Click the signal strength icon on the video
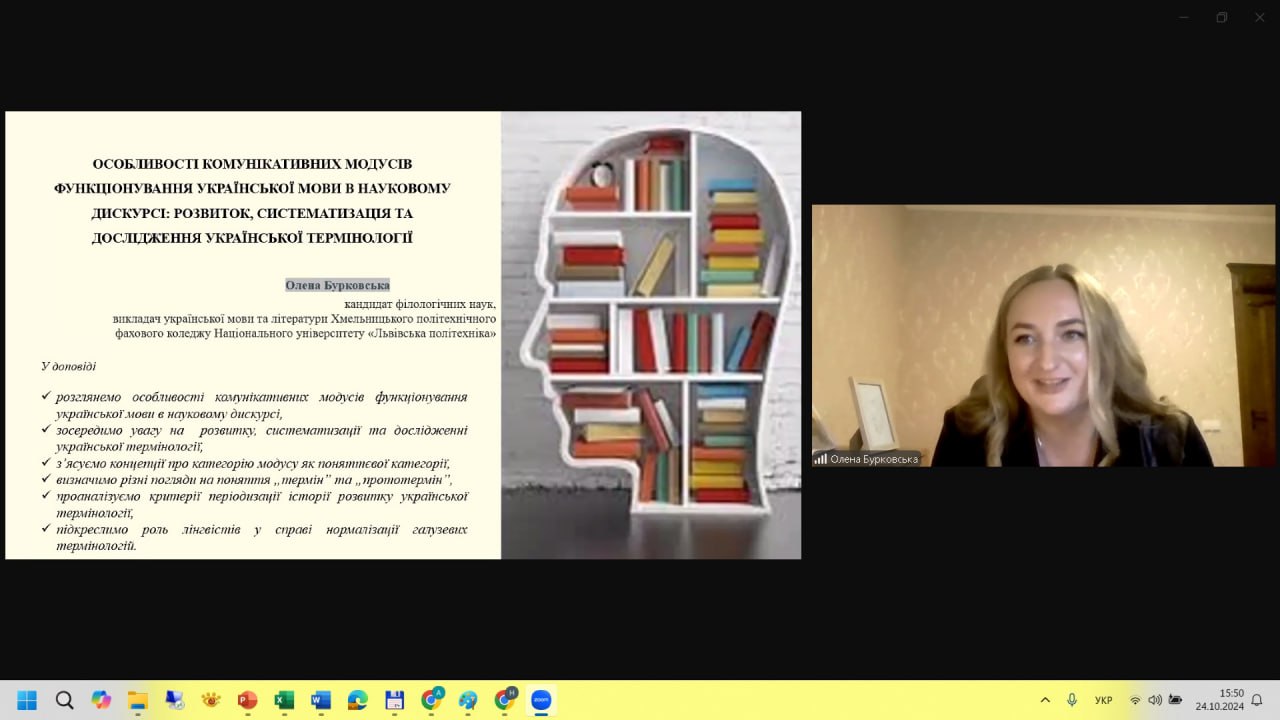Image resolution: width=1280 pixels, height=720 pixels. point(821,459)
